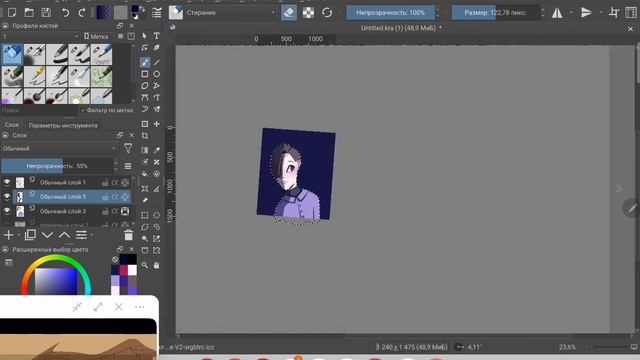
Task: Expand layer properties arrow menu
Action: point(92,235)
